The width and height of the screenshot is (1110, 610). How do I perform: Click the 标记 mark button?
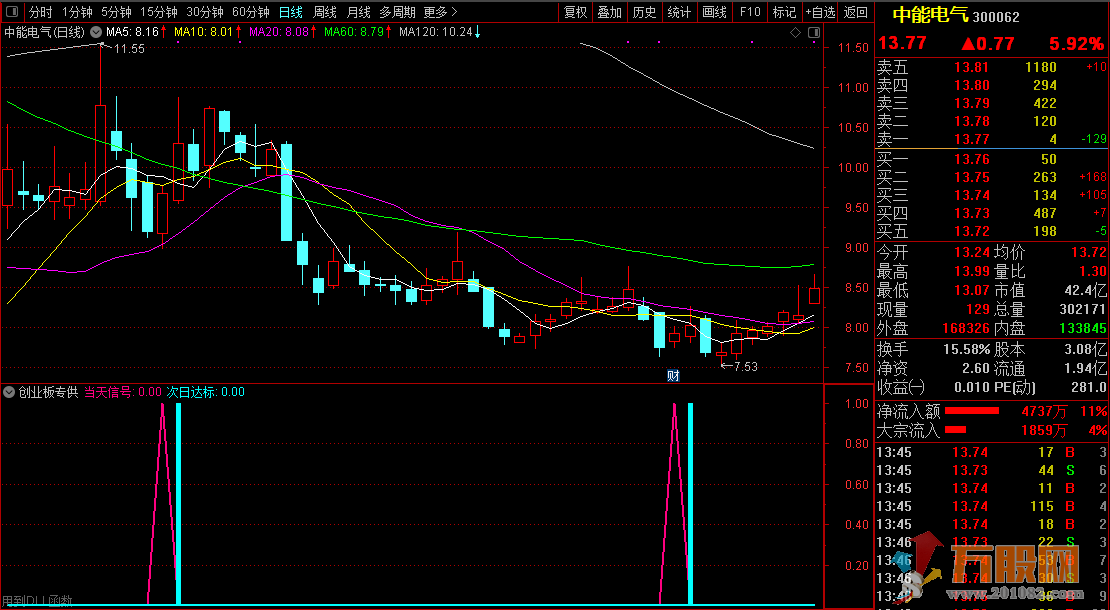784,12
